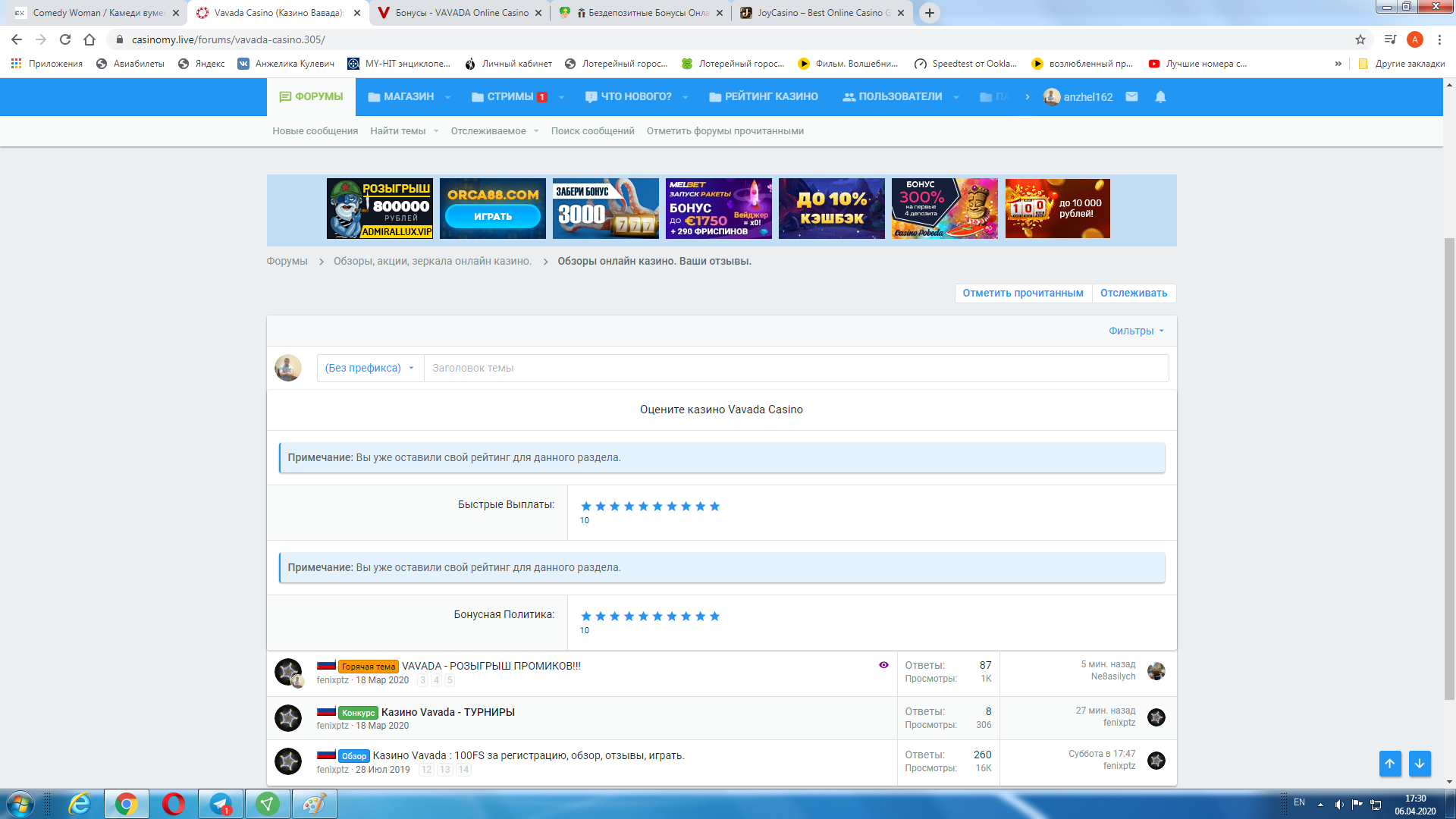Open Другие закладки bookmarks folder
This screenshot has width=1456, height=819.
coord(1401,64)
